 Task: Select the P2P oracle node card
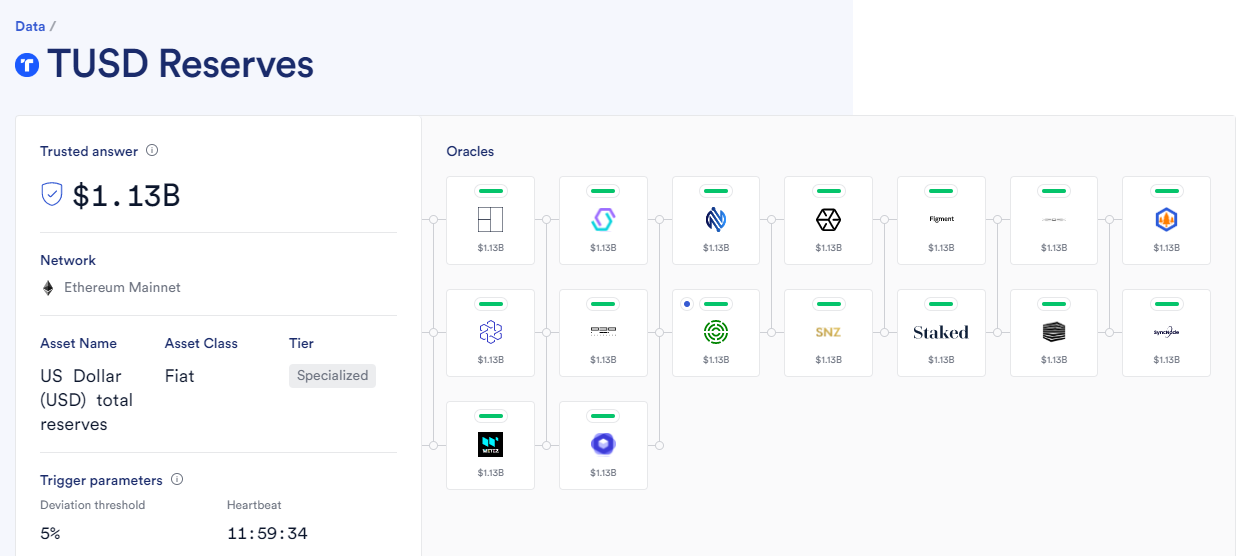603,333
